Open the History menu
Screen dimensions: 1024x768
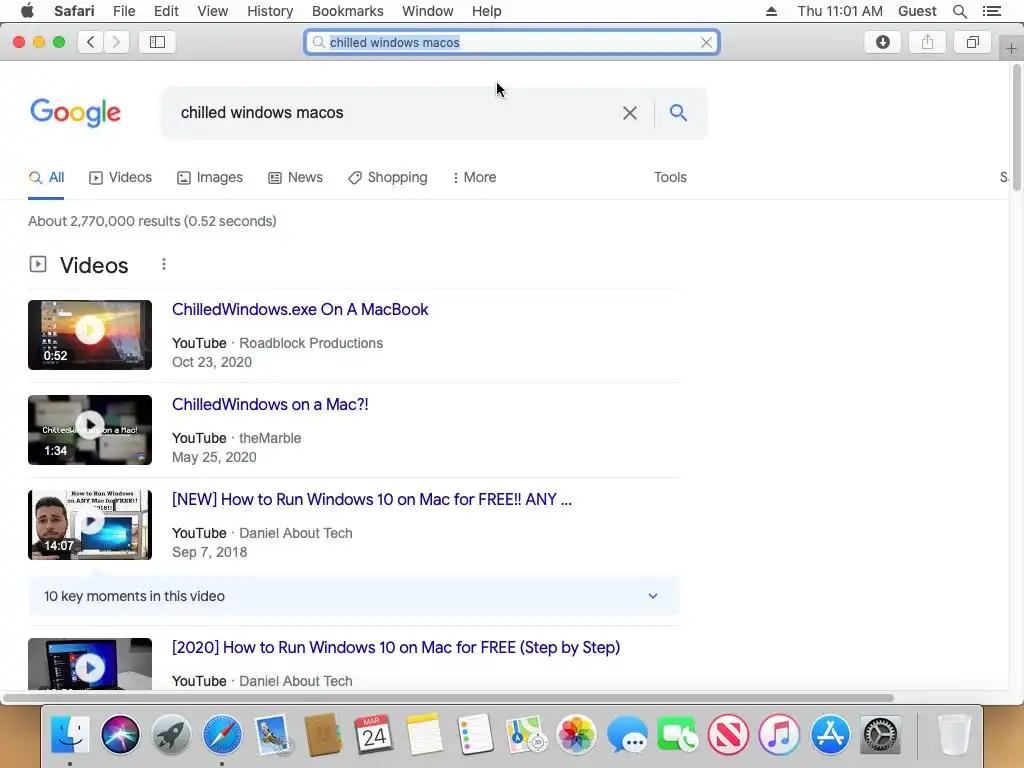[270, 11]
